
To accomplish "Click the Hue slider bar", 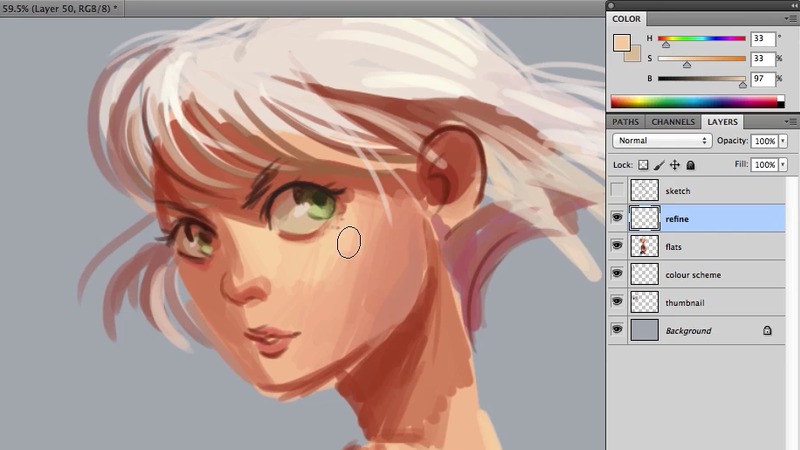I will 702,38.
